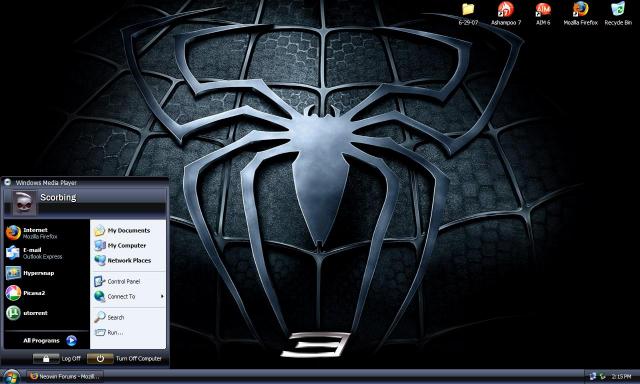Open the Recycle Bin on desktop
Viewport: 640px width, 384px height.
pos(618,13)
